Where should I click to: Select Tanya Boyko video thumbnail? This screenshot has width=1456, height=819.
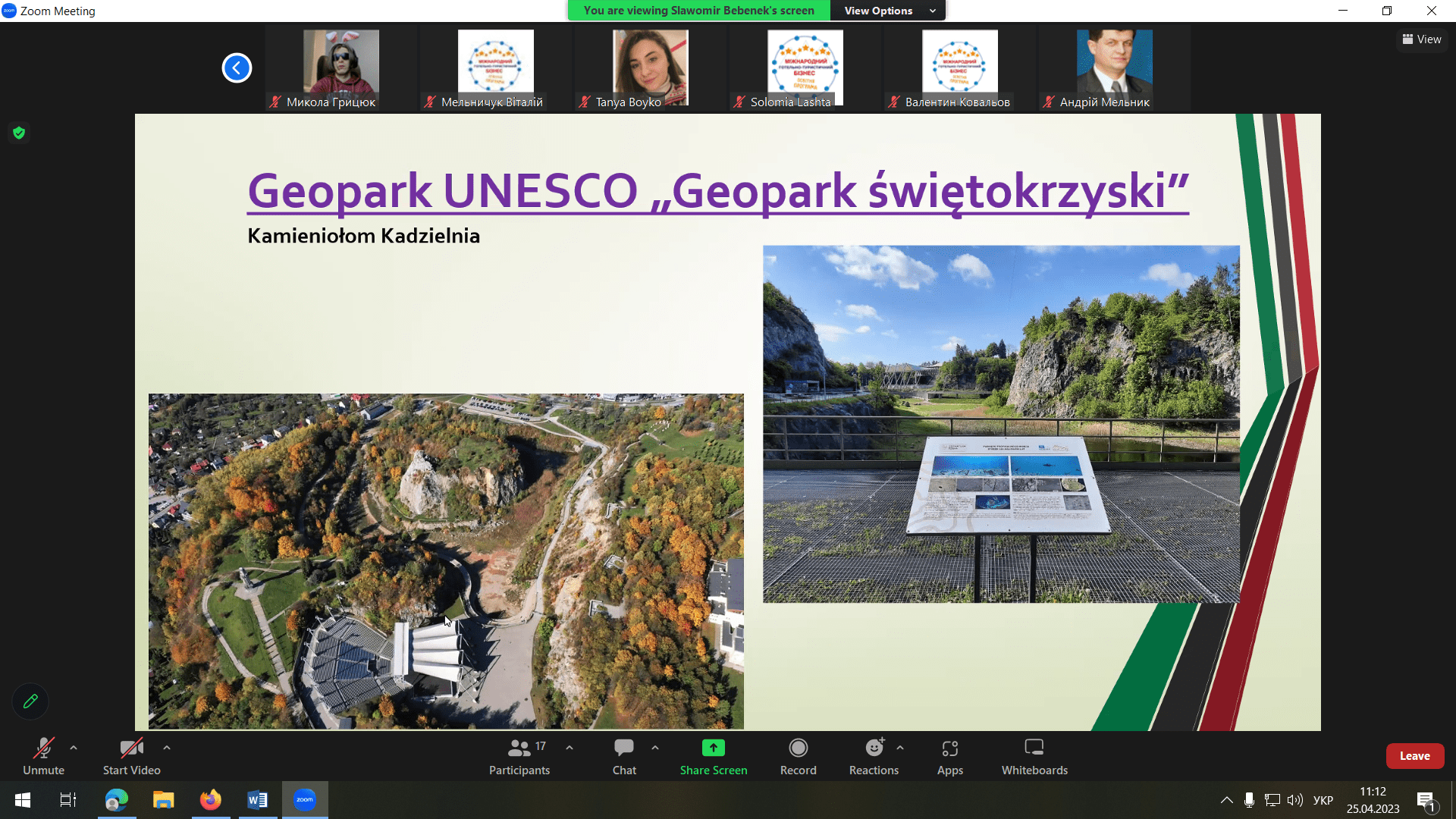coord(650,68)
